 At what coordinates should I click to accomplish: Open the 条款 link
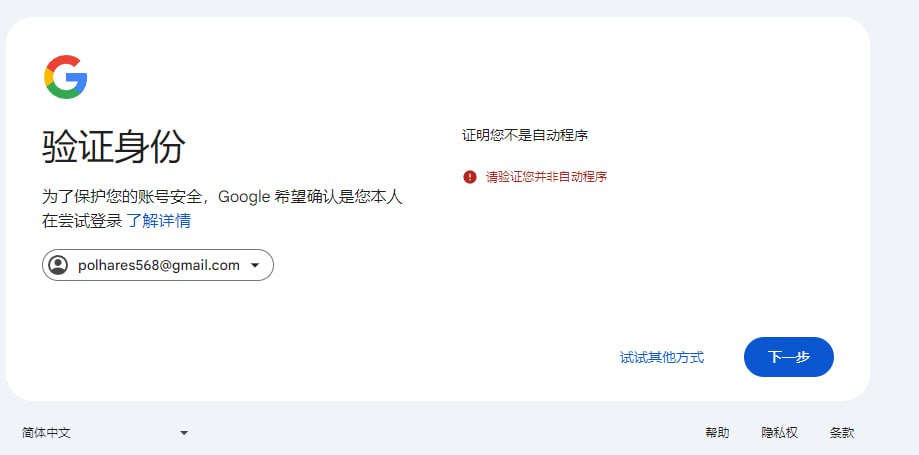click(842, 433)
